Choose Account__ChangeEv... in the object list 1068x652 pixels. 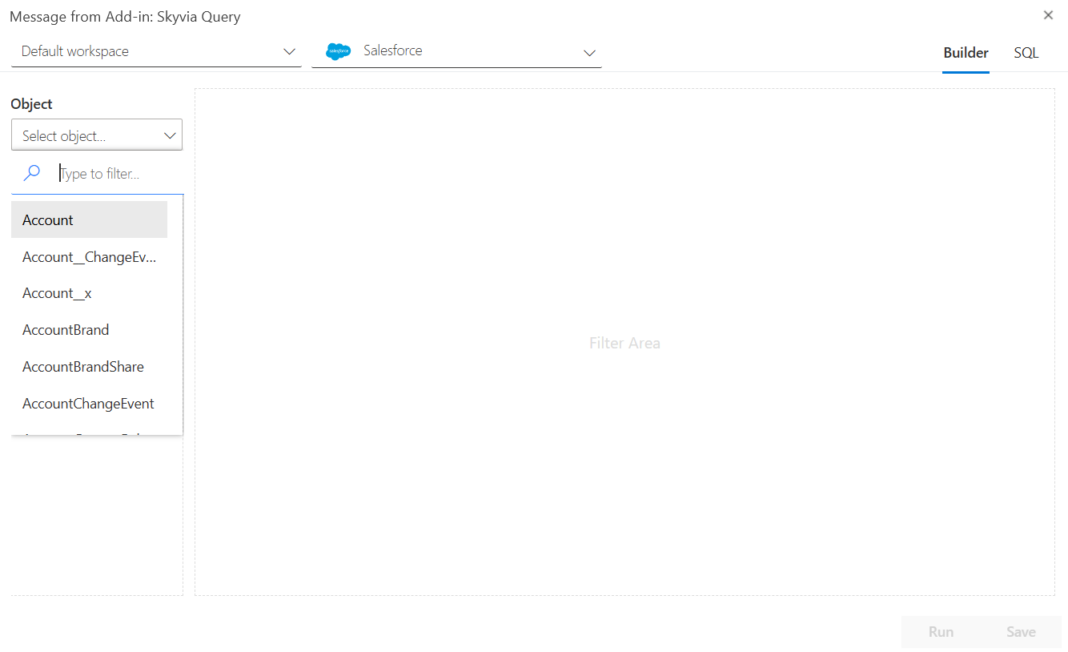89,257
